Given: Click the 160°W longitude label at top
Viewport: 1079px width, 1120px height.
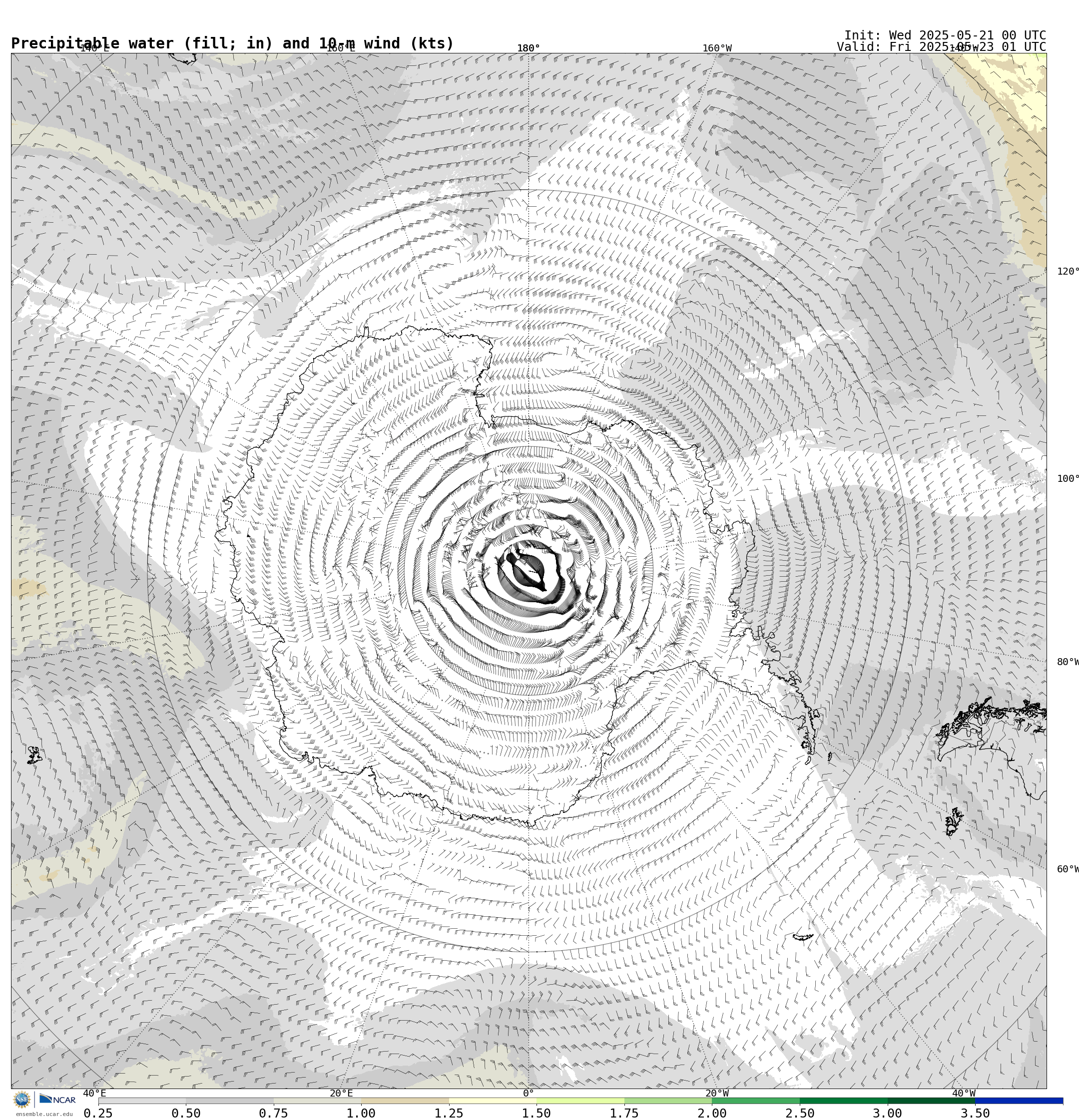Looking at the screenshot, I should pyautogui.click(x=717, y=48).
